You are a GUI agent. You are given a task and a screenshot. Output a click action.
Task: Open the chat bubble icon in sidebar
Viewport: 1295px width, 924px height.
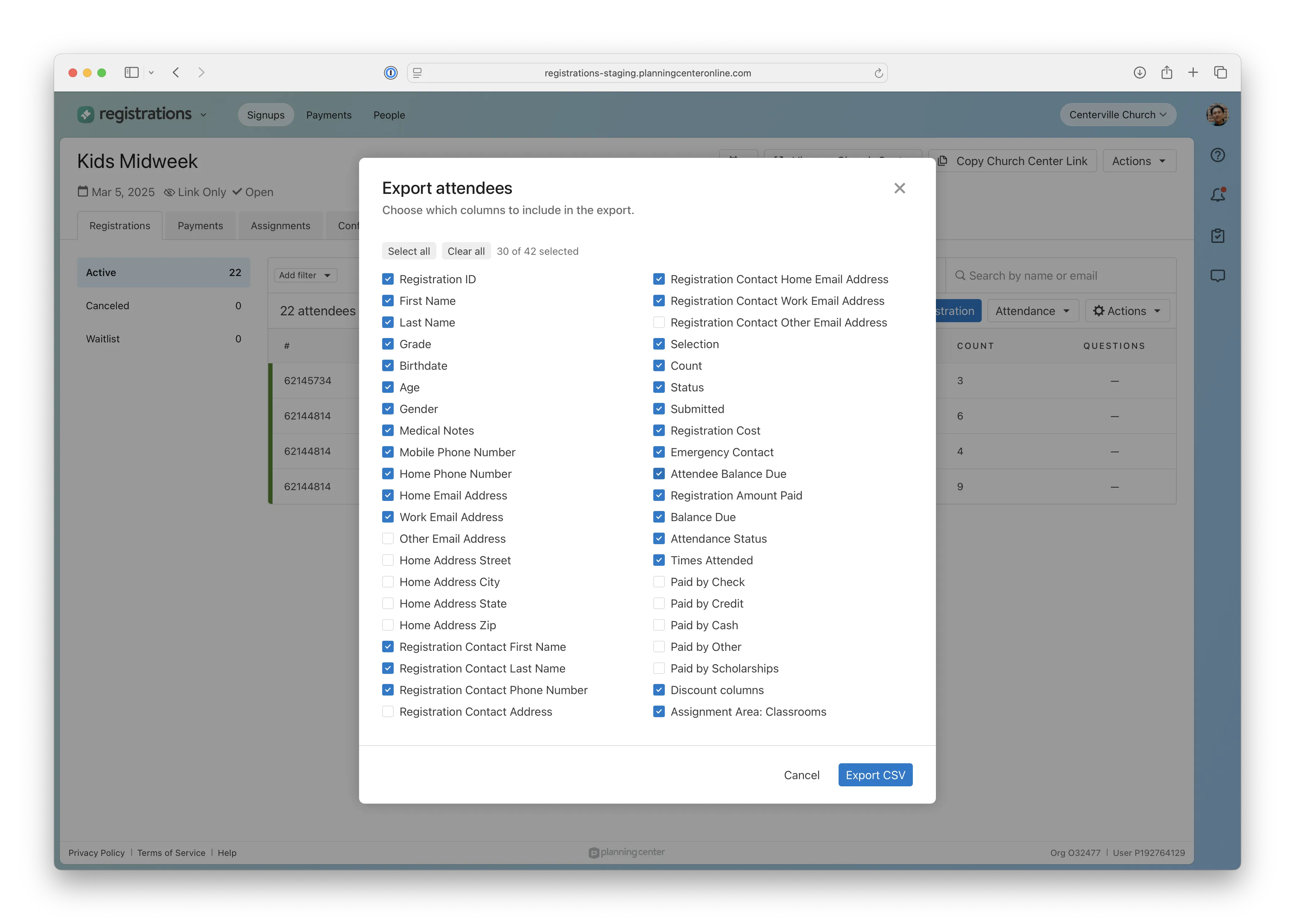1217,276
